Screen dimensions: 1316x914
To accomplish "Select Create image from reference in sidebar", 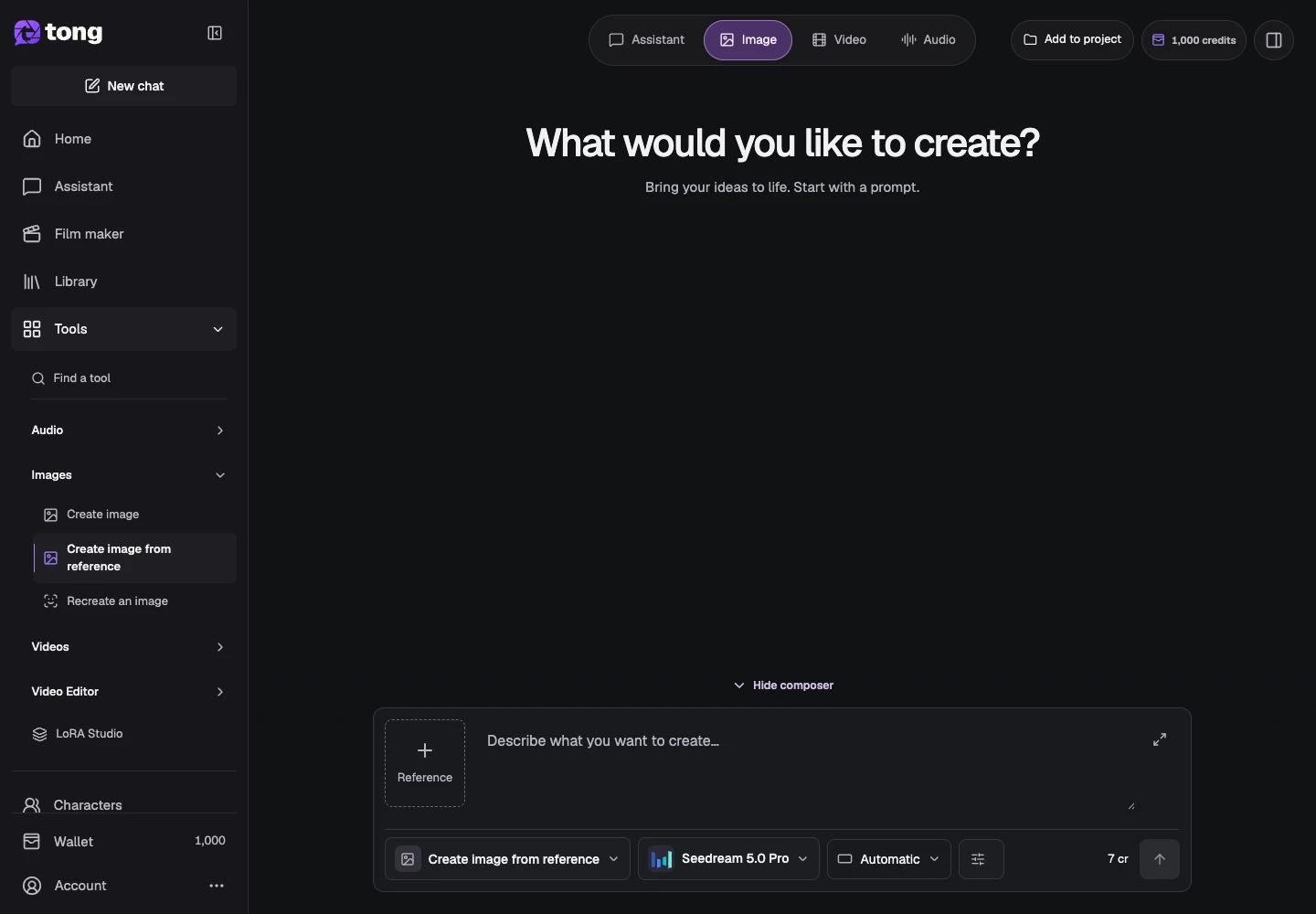I will tap(135, 558).
